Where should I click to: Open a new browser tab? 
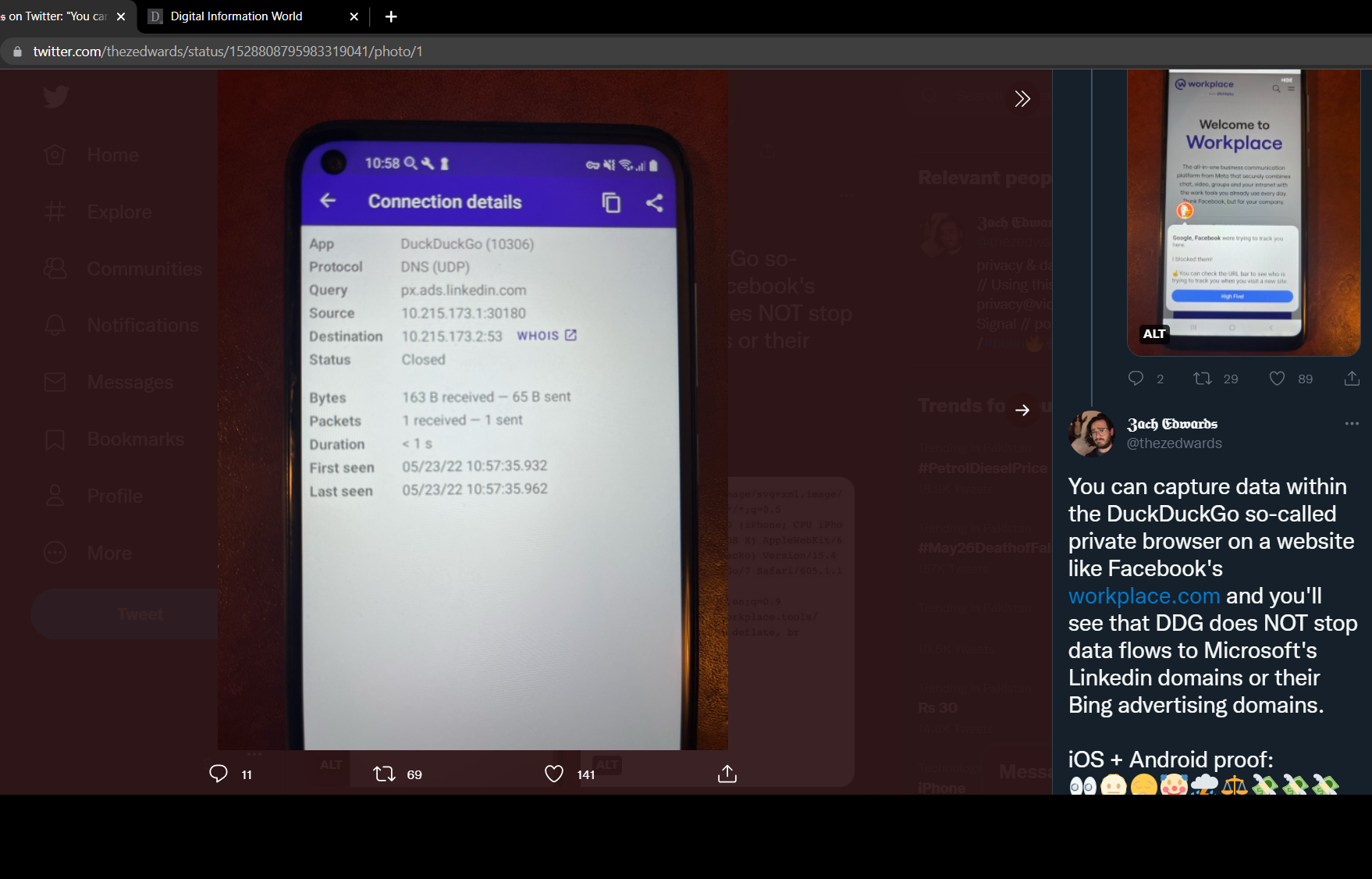point(391,16)
